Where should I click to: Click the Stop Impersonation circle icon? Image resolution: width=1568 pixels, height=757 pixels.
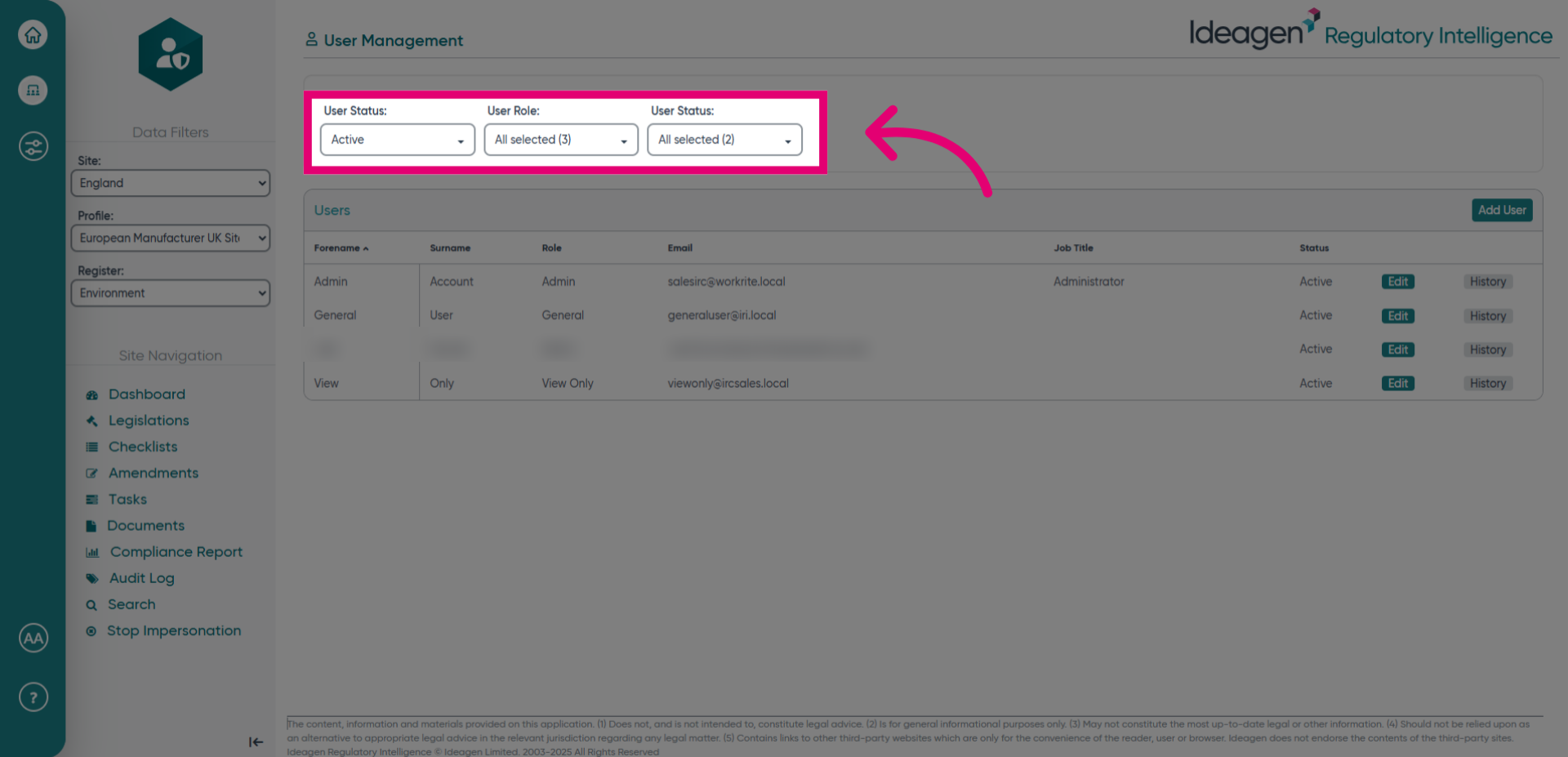[91, 631]
